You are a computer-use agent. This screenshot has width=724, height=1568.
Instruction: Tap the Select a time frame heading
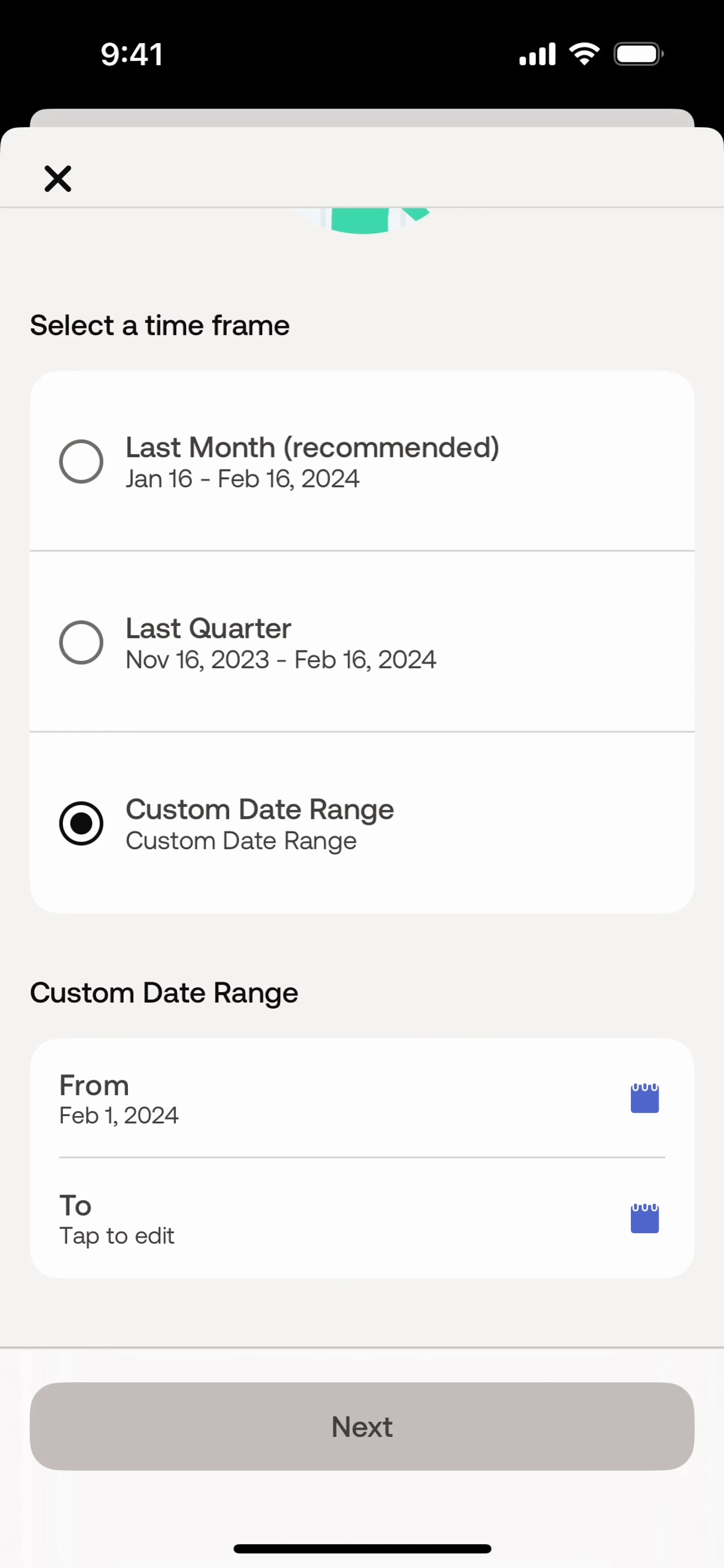tap(160, 325)
